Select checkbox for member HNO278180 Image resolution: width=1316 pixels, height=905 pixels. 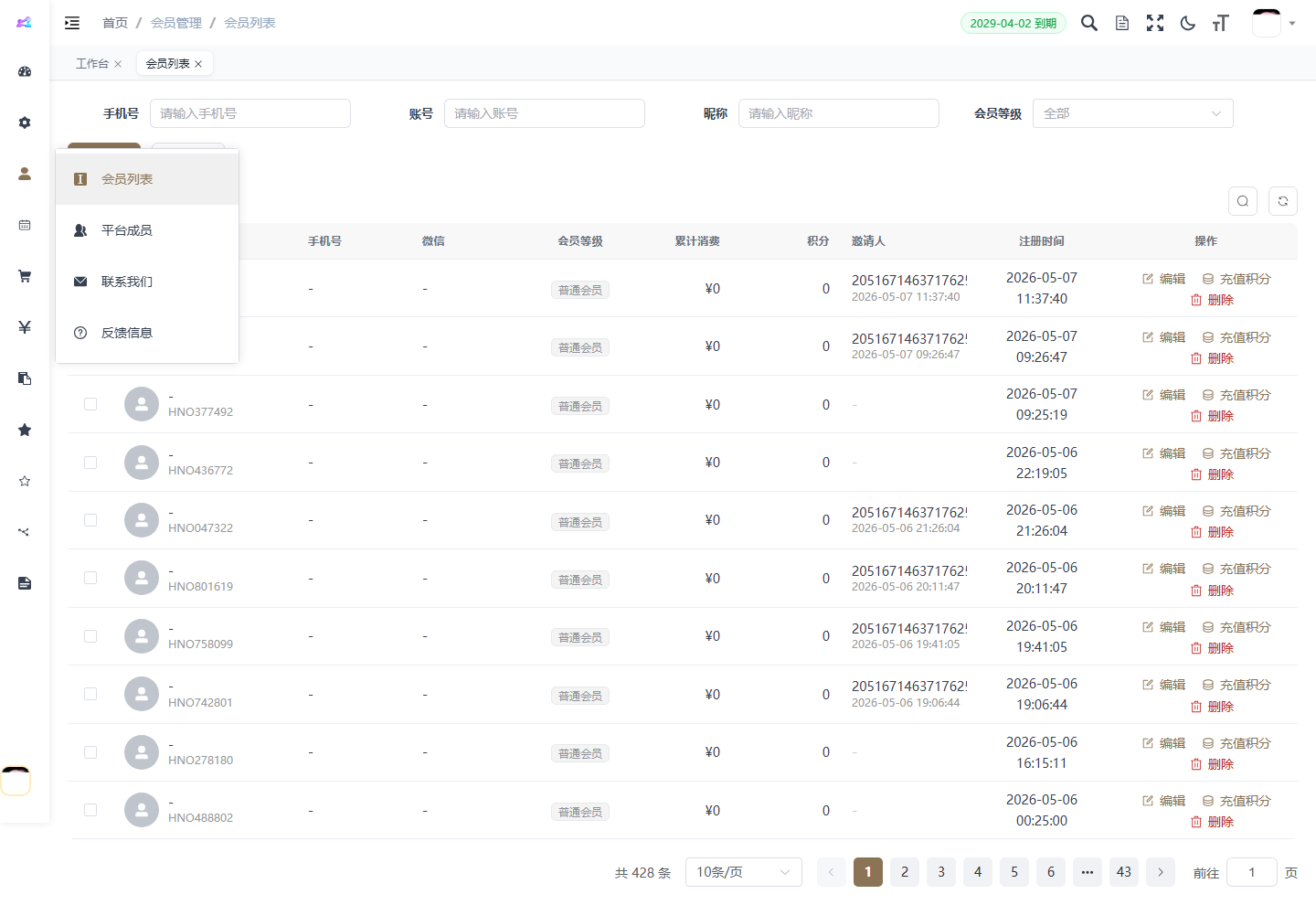click(90, 752)
